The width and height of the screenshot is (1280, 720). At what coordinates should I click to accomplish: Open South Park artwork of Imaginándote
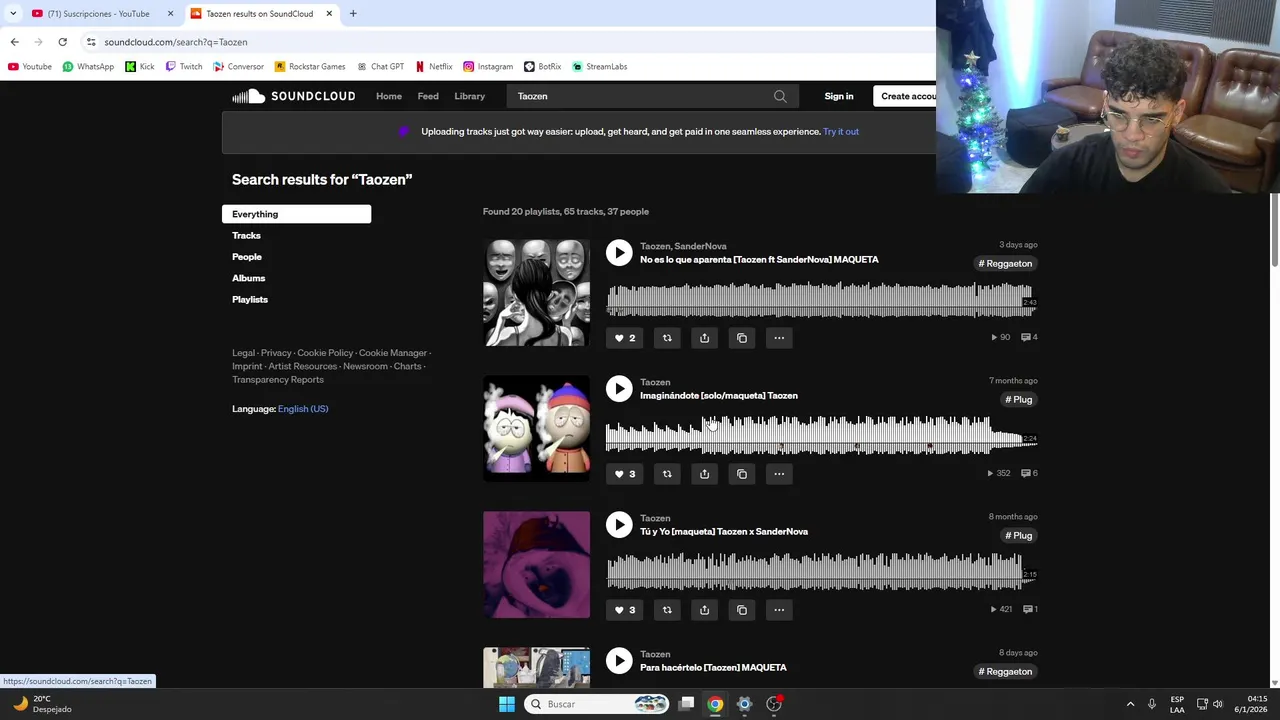[537, 429]
